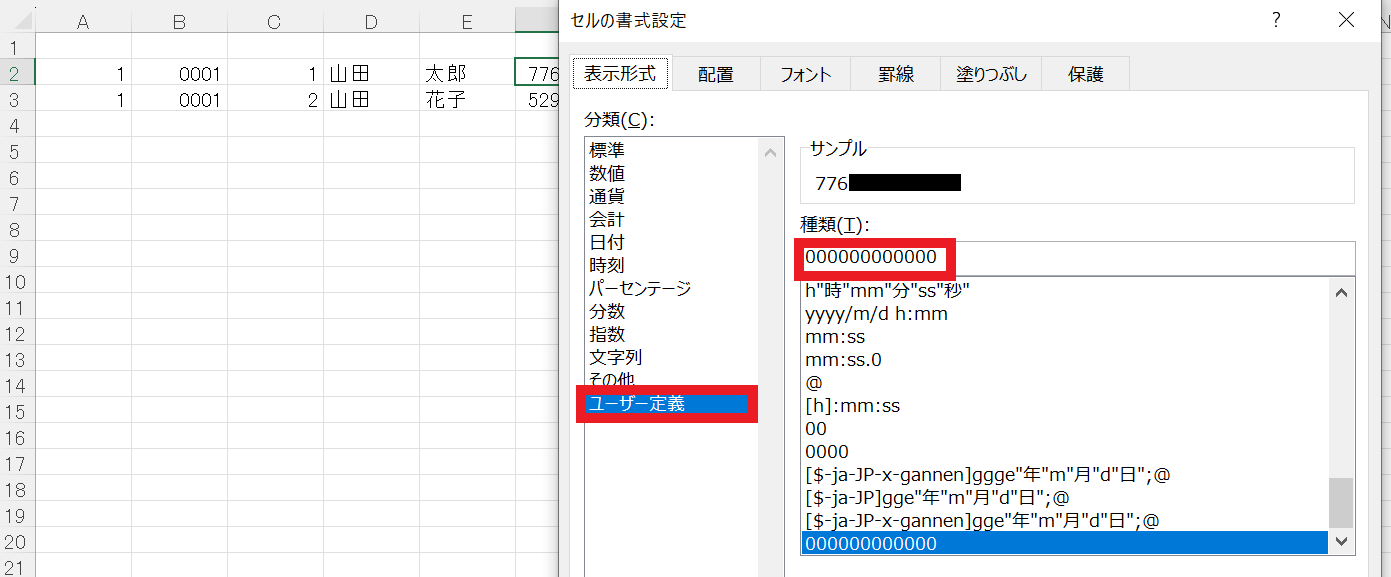
Task: Click cell D2 containing 山田
Action: (371, 73)
